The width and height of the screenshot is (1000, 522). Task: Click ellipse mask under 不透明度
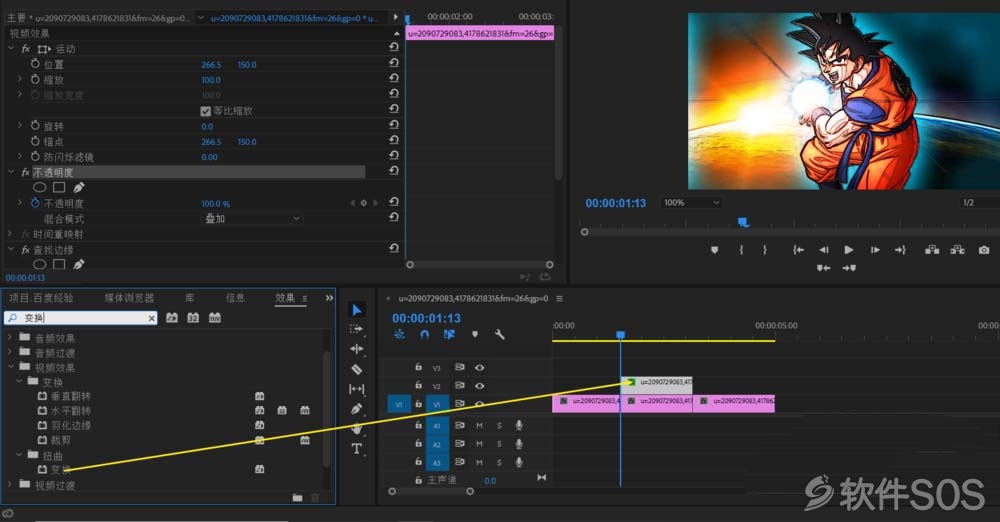[40, 188]
